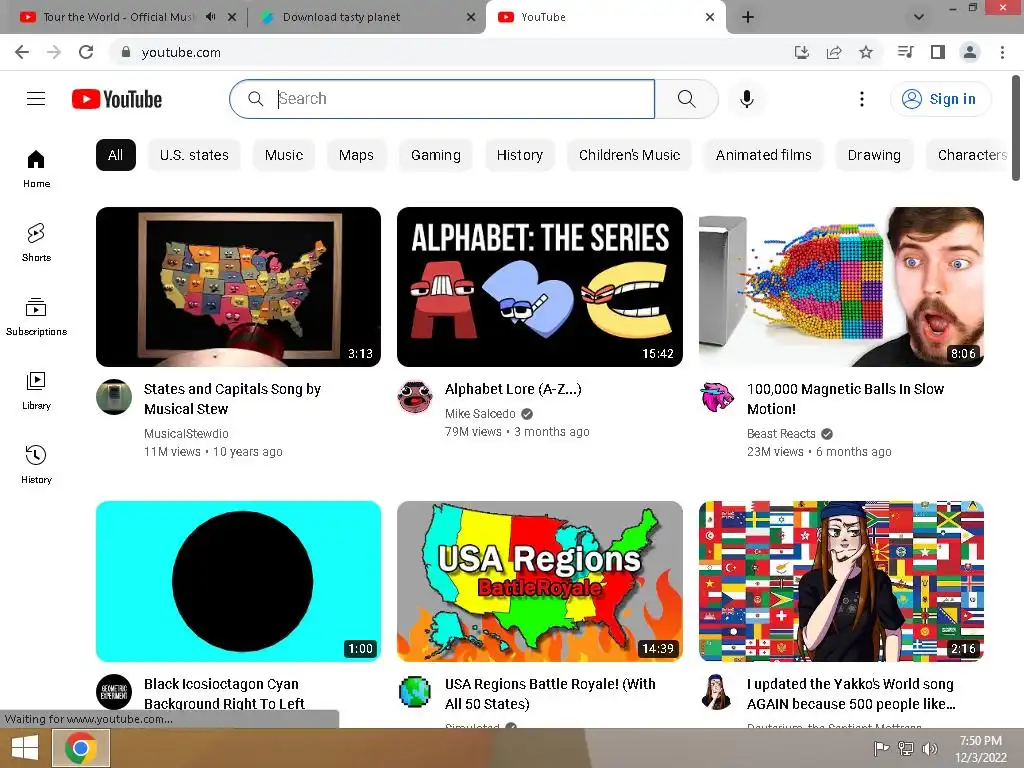Image resolution: width=1024 pixels, height=768 pixels.
Task: Open Mike Salcedo channel avatar
Action: [x=415, y=397]
